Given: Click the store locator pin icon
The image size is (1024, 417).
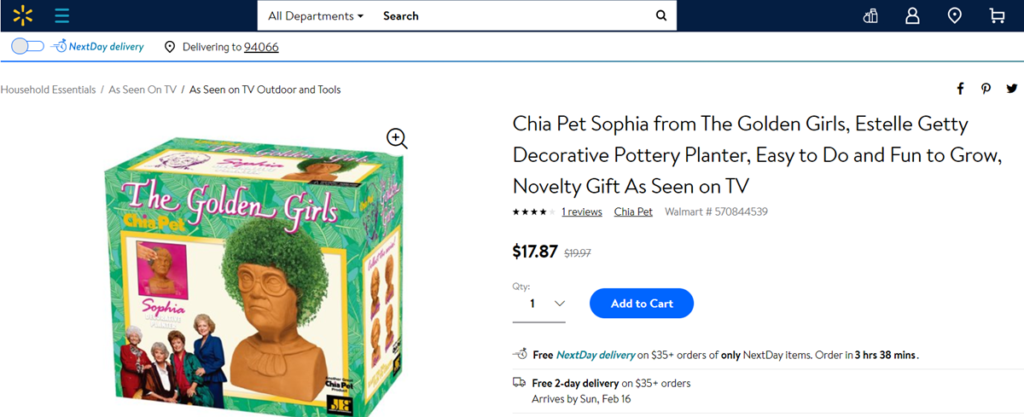Looking at the screenshot, I should 954,16.
